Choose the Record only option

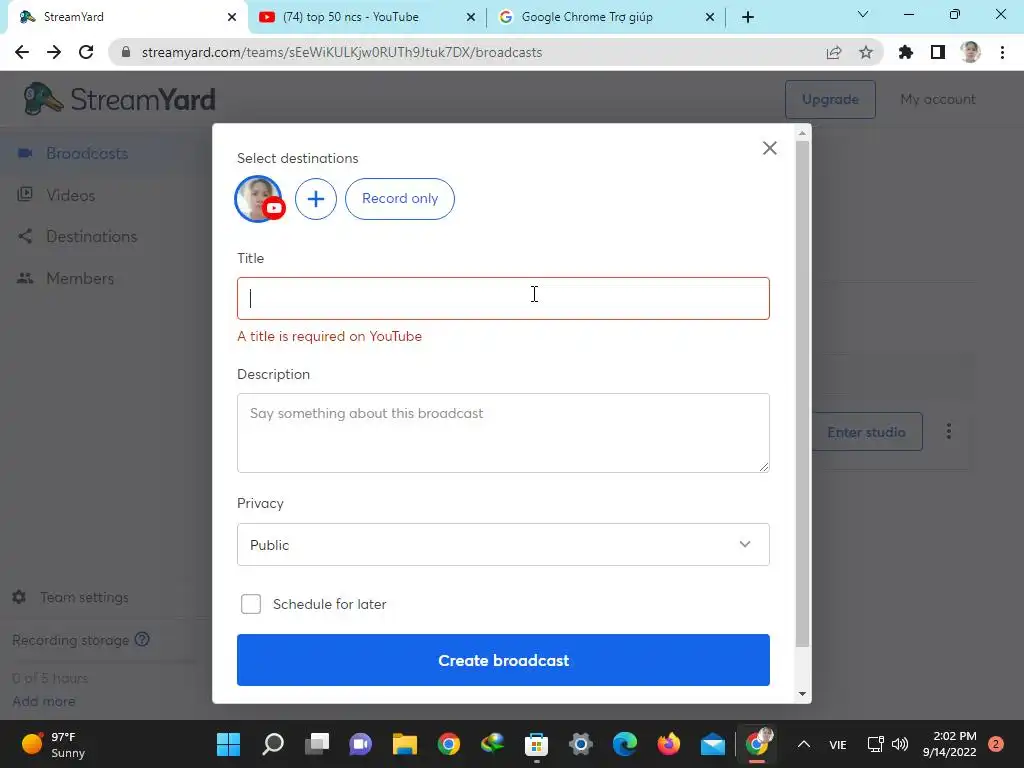pos(400,199)
